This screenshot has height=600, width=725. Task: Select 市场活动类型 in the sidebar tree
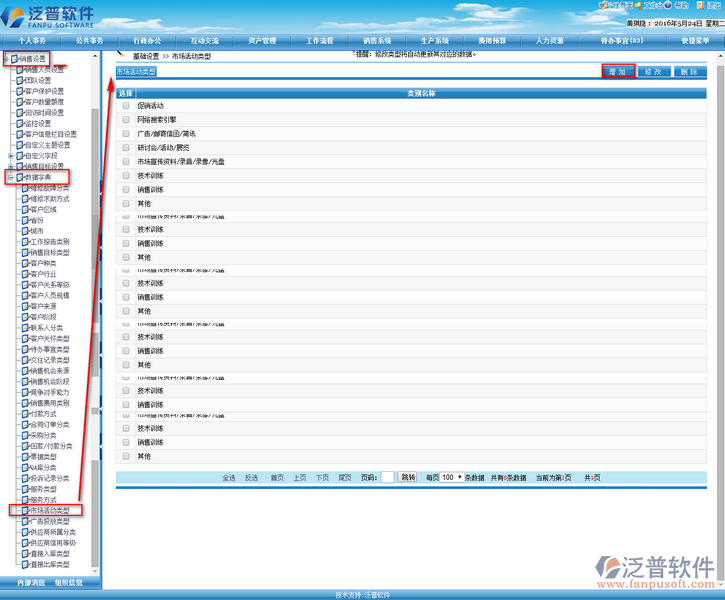pyautogui.click(x=50, y=510)
